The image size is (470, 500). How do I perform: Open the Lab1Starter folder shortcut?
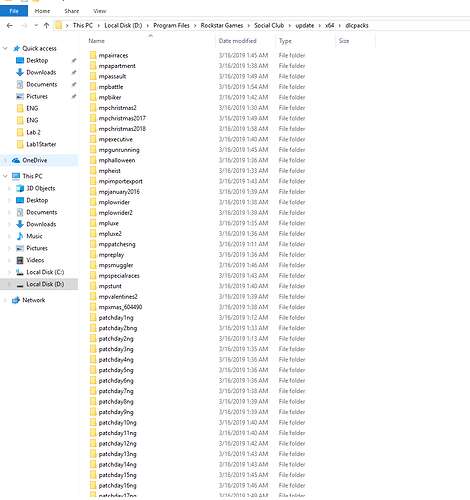(x=41, y=144)
